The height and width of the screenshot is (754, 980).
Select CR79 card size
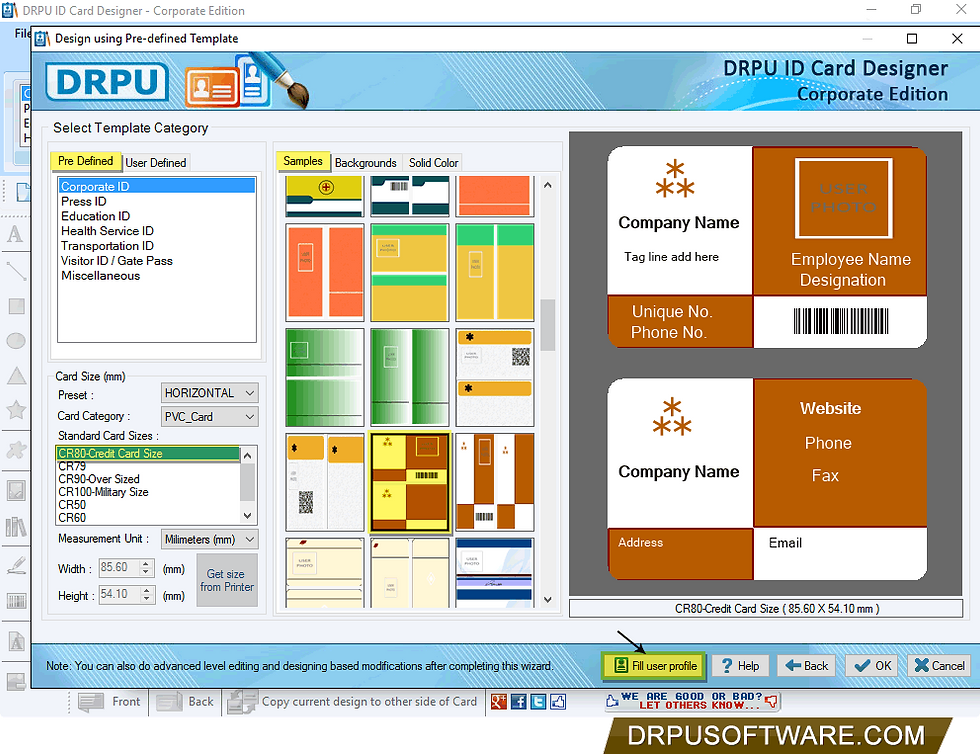click(x=148, y=466)
